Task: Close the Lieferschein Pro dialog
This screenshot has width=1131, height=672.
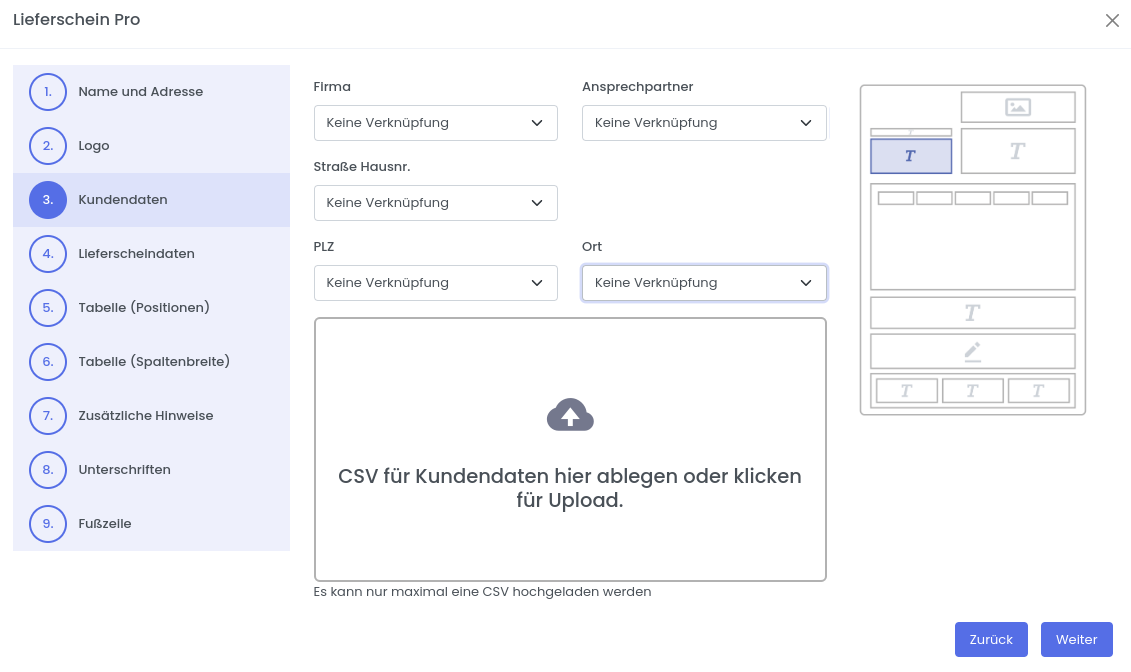Action: click(x=1112, y=21)
